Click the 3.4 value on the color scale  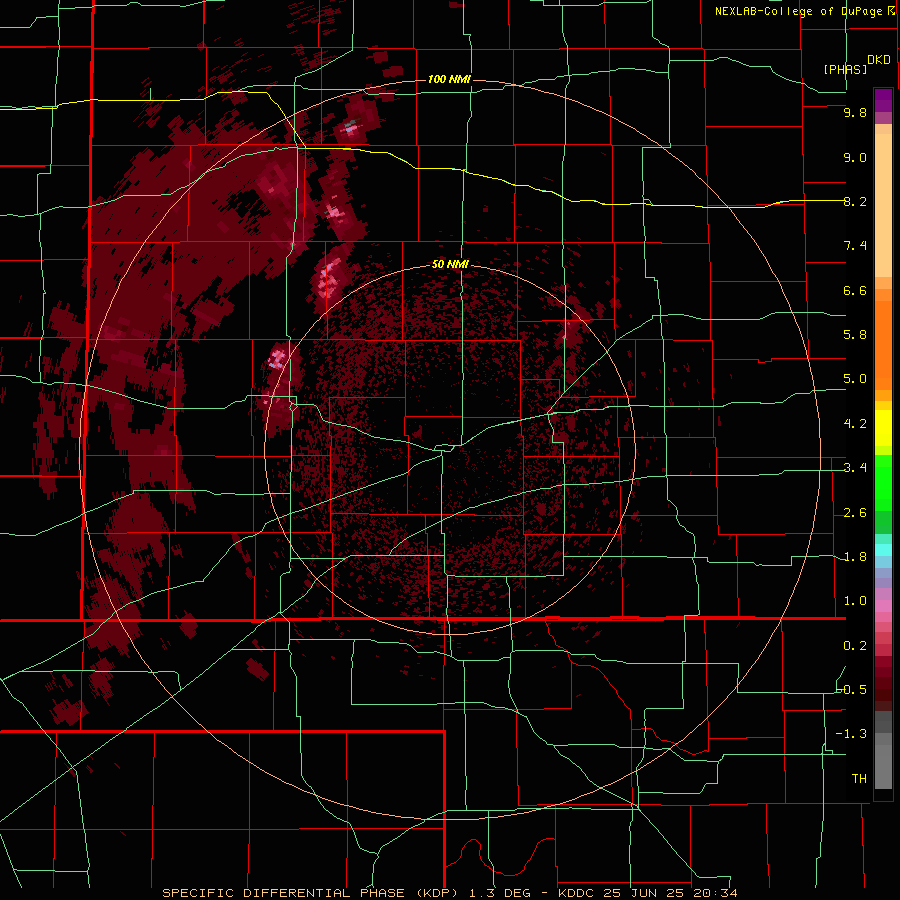[855, 468]
